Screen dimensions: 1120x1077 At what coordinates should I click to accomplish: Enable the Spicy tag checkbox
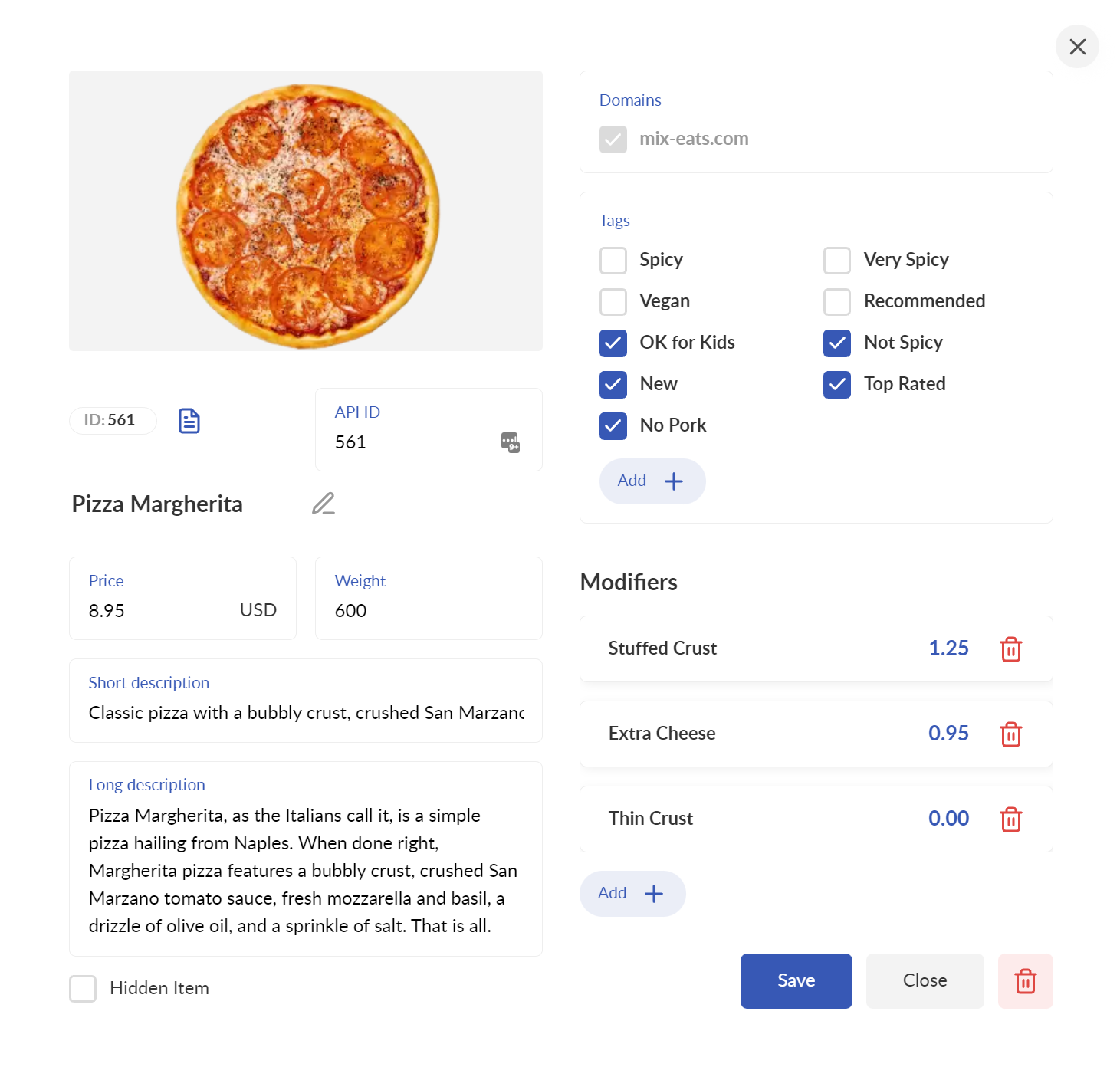tap(613, 261)
